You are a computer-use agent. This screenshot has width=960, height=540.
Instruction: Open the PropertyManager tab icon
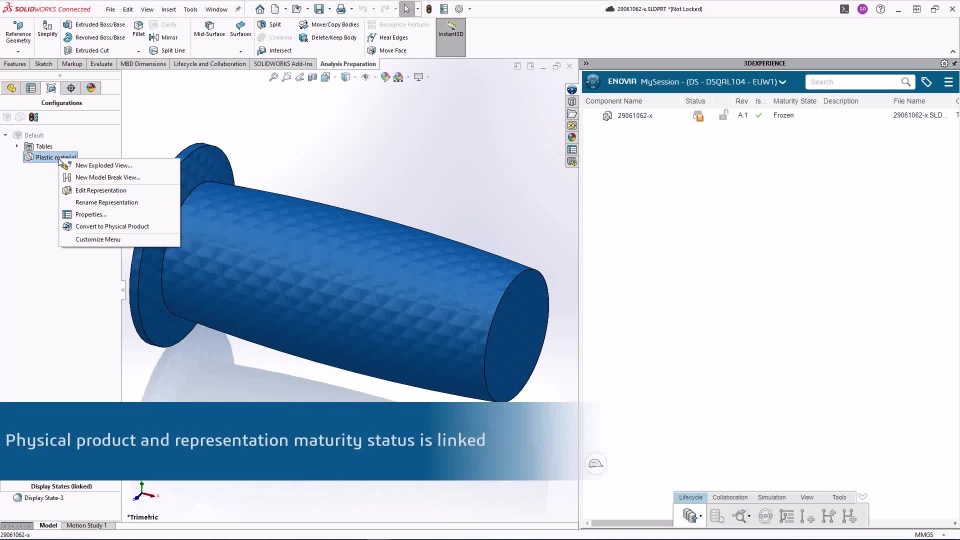click(x=31, y=88)
